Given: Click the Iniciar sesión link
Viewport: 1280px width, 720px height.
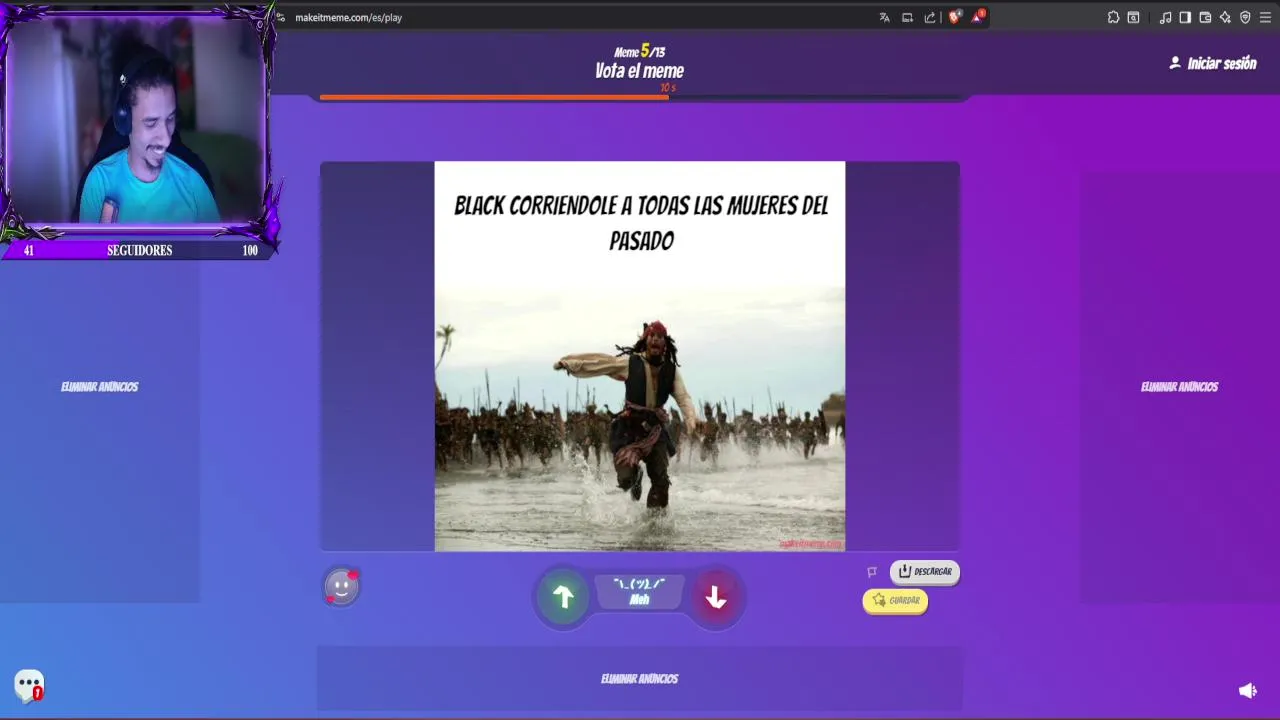Looking at the screenshot, I should [1212, 63].
